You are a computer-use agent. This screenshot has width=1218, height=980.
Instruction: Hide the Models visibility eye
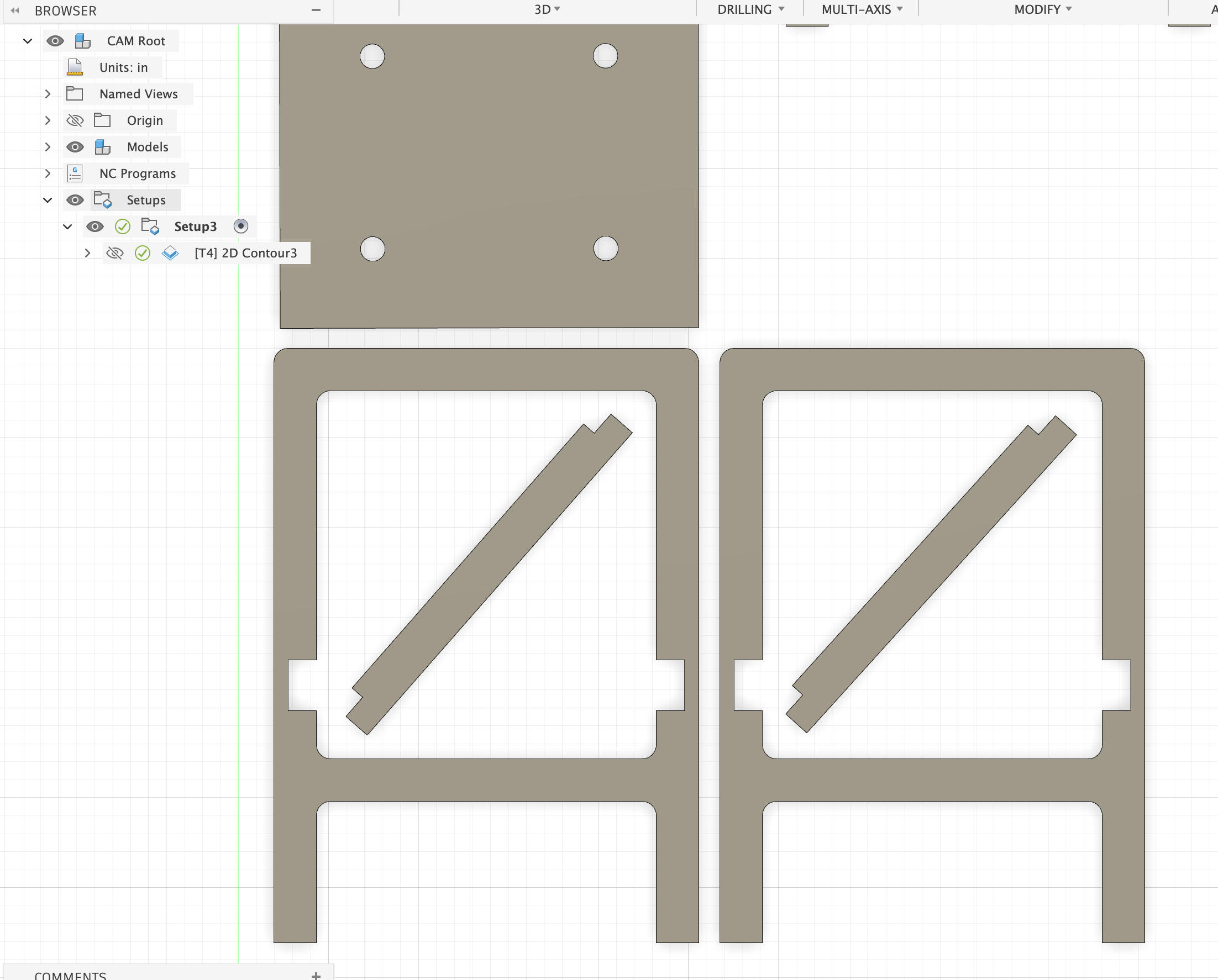point(75,147)
